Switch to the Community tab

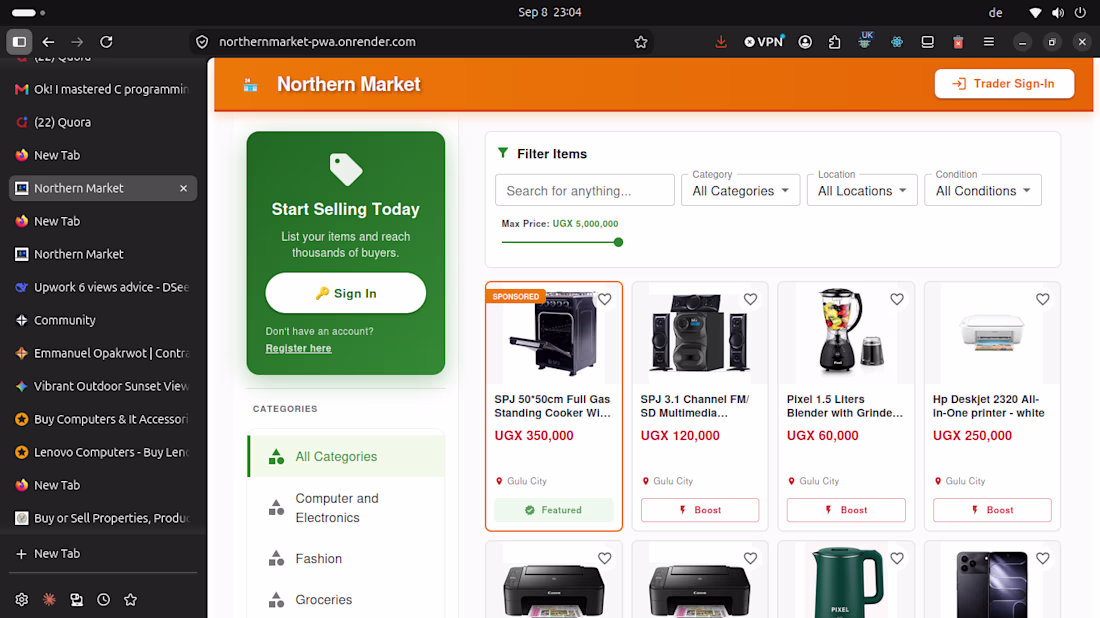coord(102,320)
